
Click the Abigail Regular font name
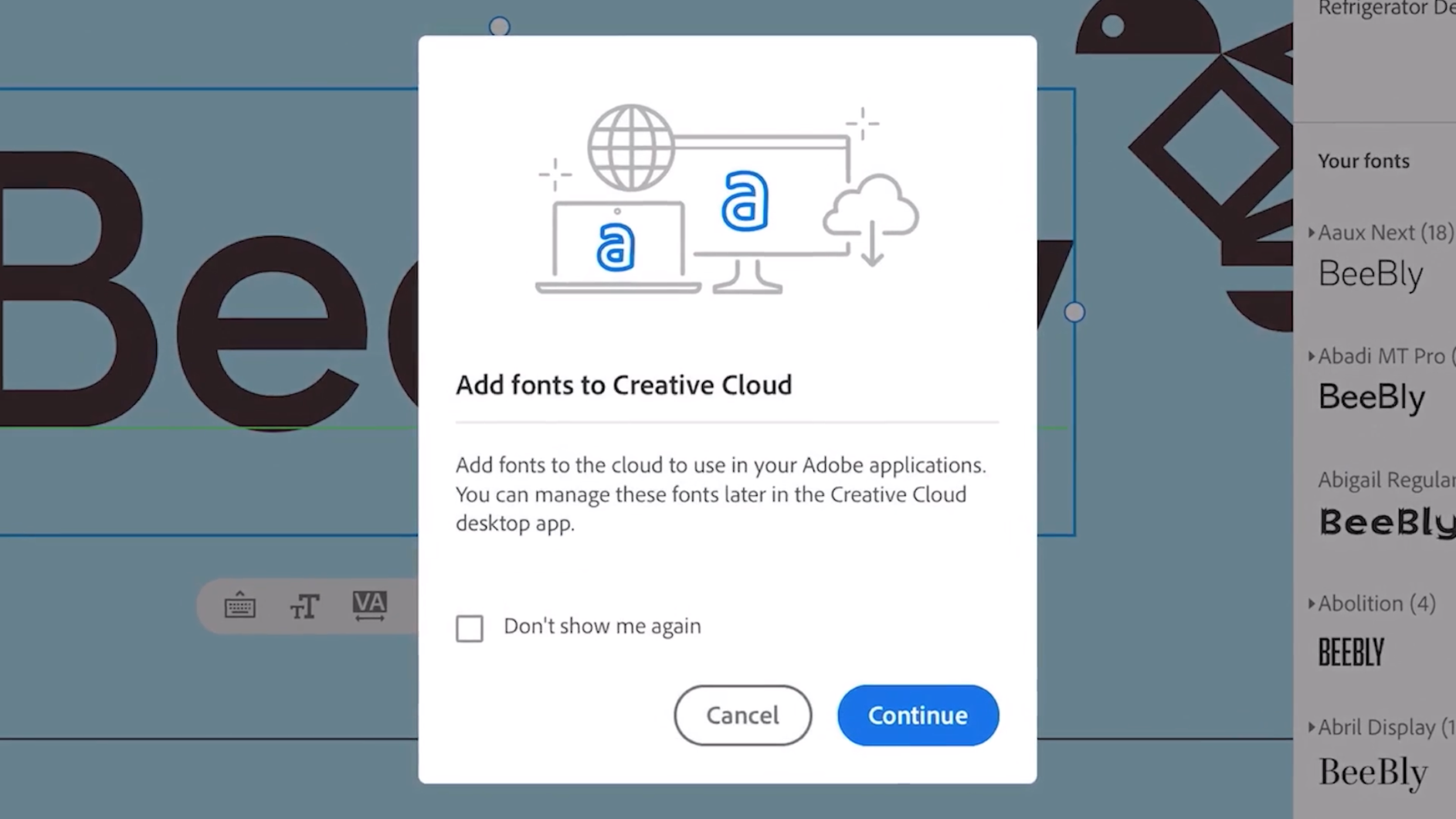(x=1386, y=480)
